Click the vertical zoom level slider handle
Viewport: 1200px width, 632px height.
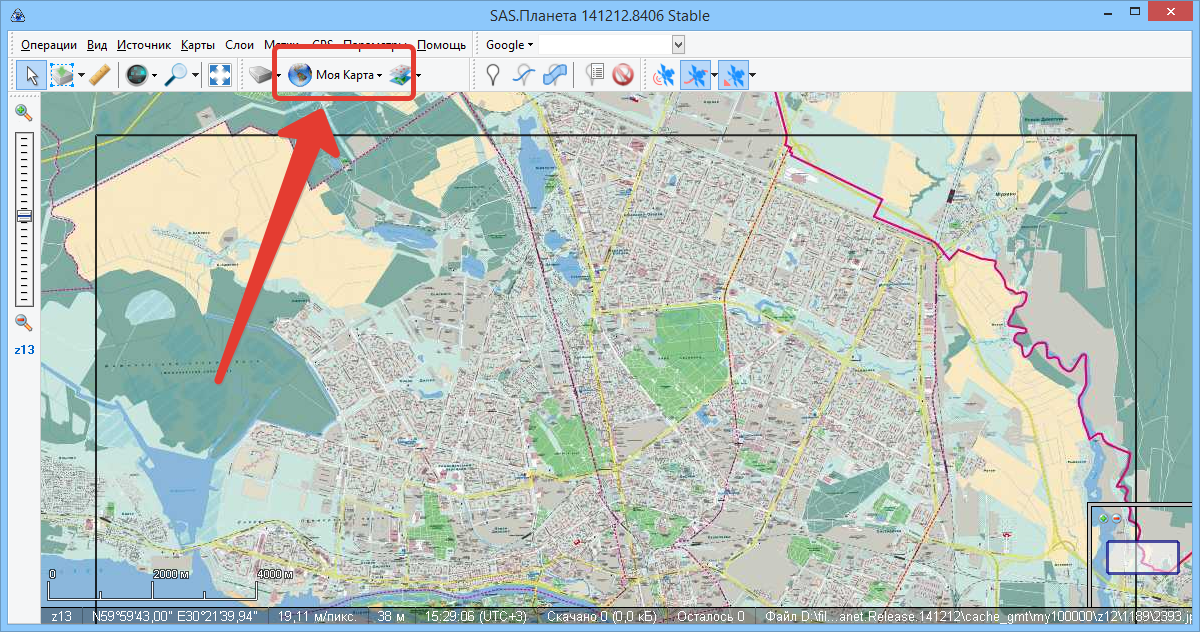point(23,216)
